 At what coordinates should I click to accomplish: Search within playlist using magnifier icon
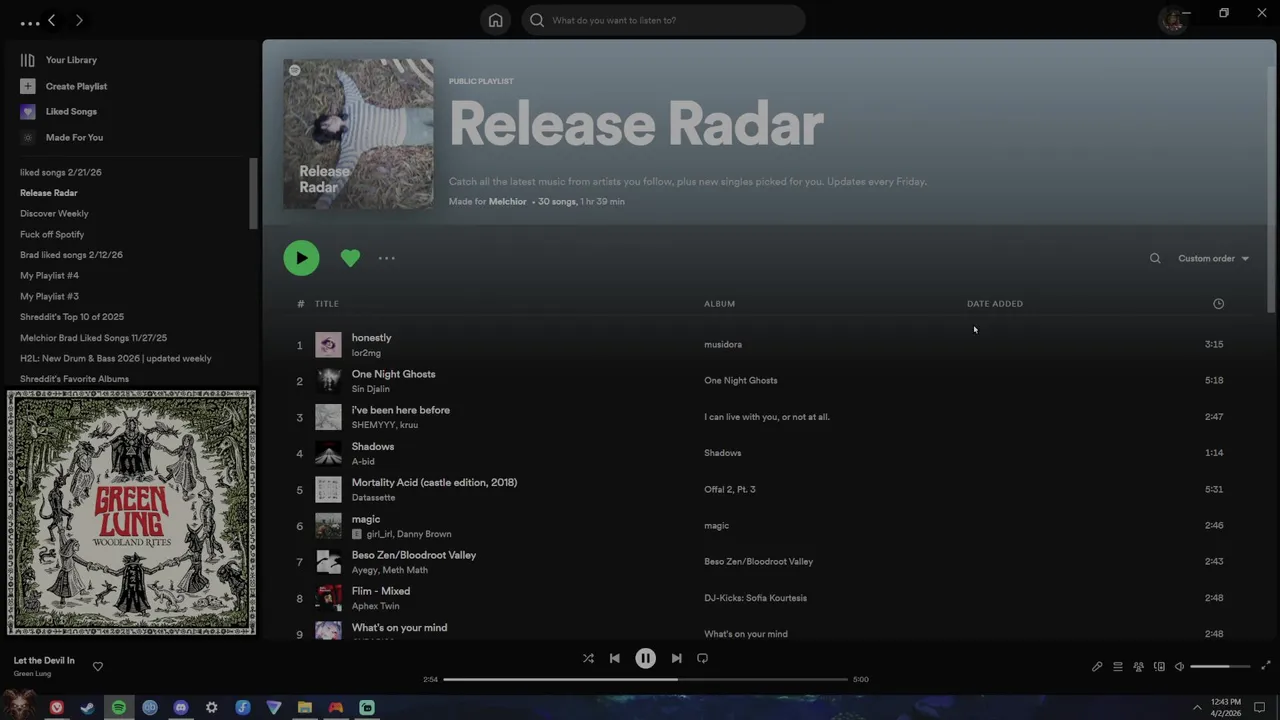[x=1155, y=259]
